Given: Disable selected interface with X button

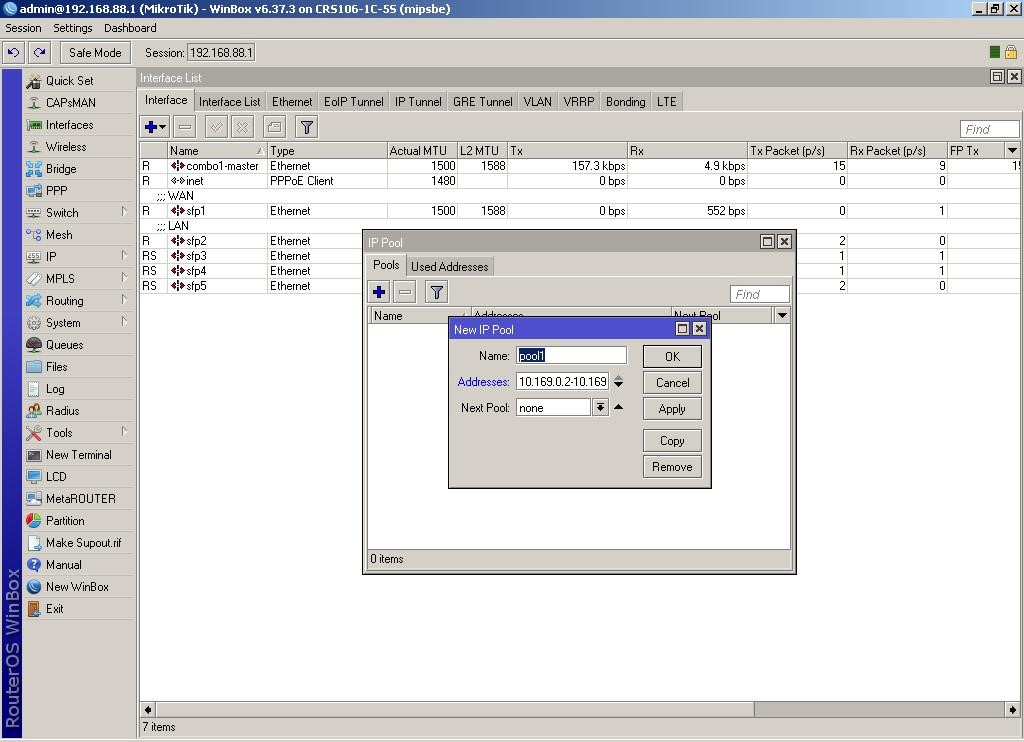Looking at the screenshot, I should click(x=242, y=127).
